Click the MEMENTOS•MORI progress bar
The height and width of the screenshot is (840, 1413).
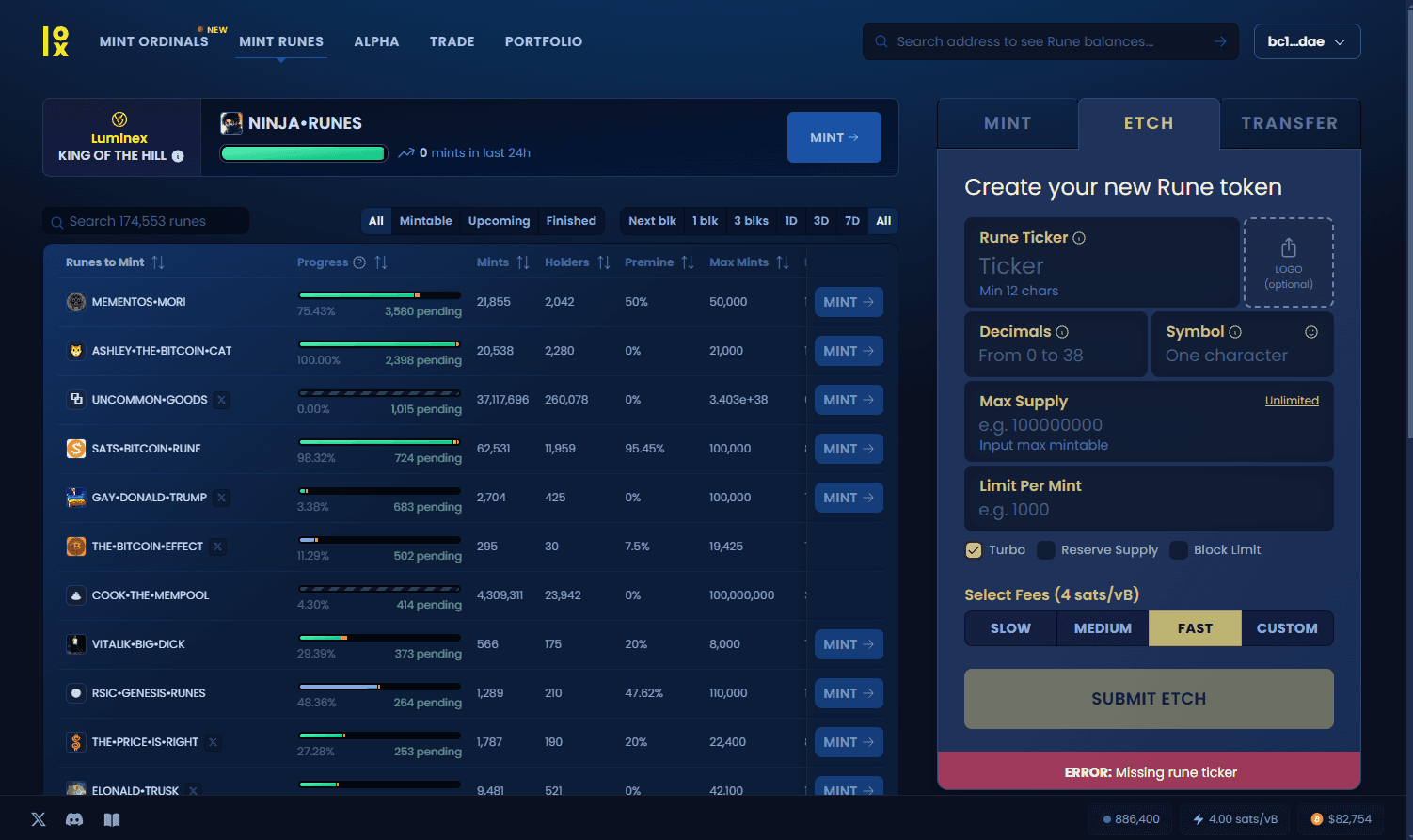pos(379,295)
